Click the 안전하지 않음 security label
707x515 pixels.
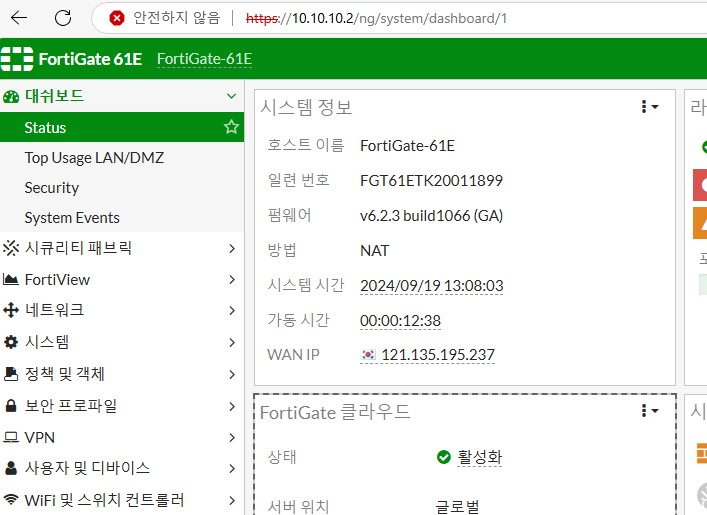point(176,18)
